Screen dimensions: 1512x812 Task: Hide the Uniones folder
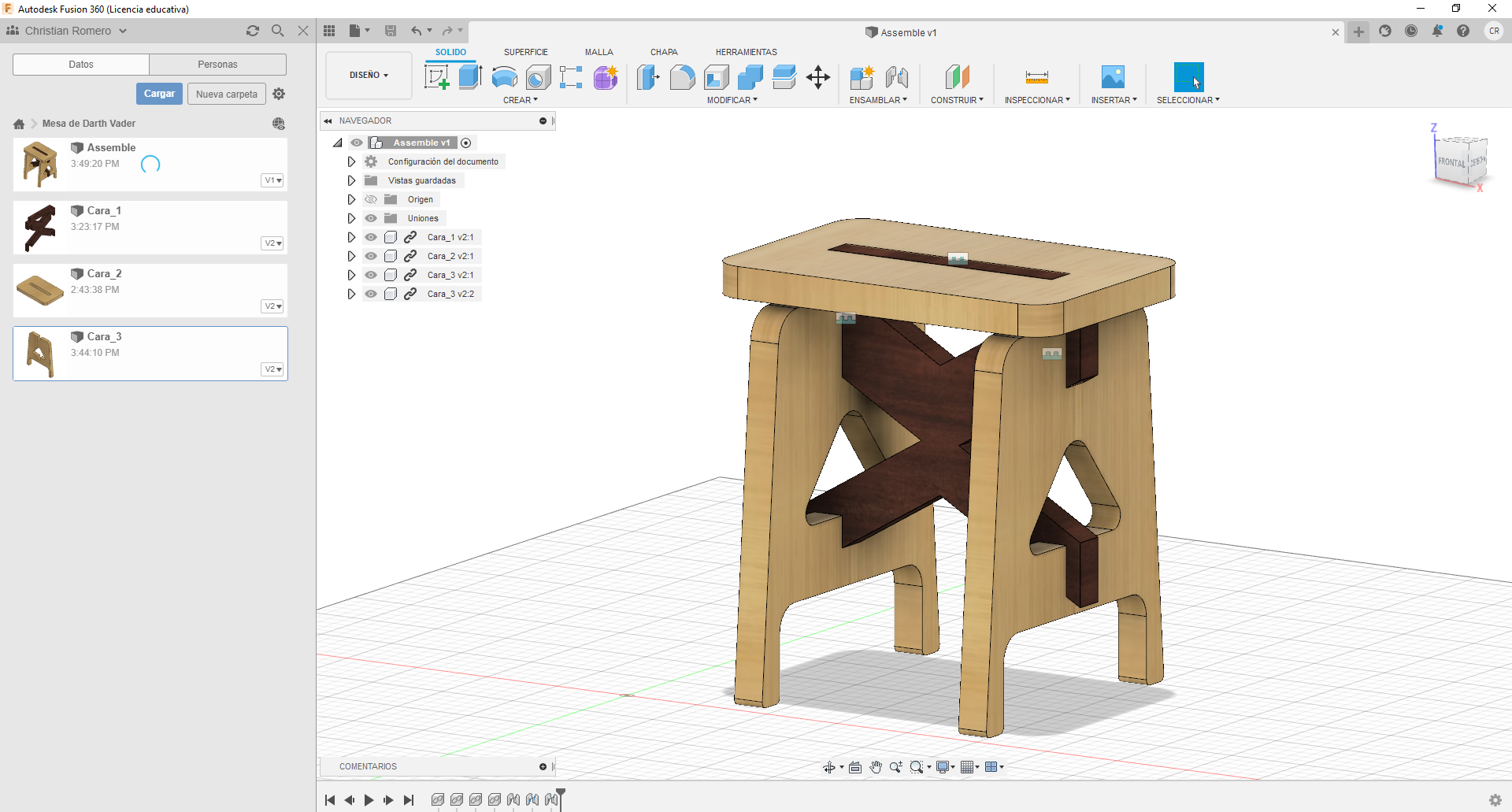(371, 218)
